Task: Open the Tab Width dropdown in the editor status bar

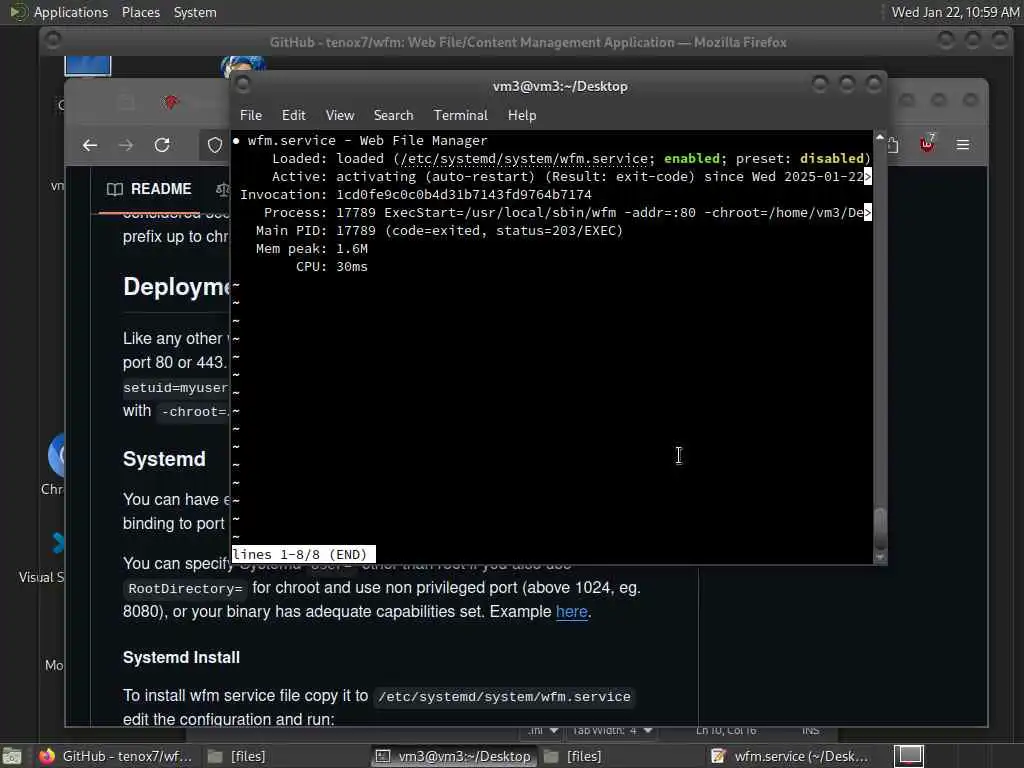Action: pos(613,730)
